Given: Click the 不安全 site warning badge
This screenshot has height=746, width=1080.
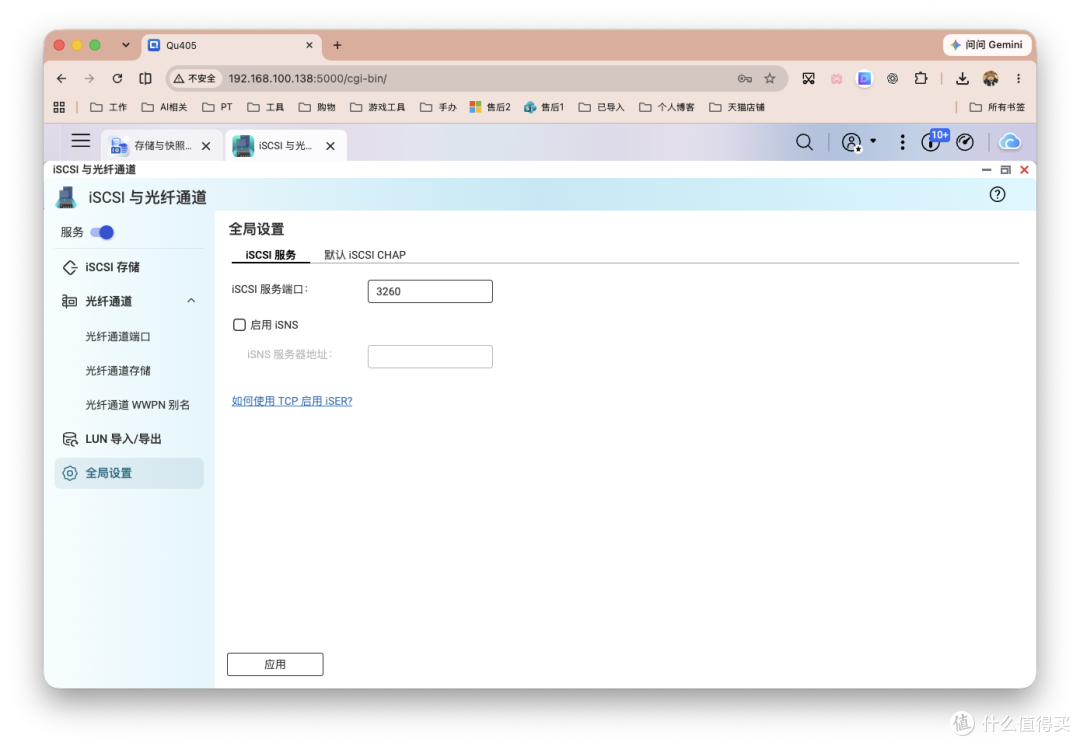Looking at the screenshot, I should point(195,79).
